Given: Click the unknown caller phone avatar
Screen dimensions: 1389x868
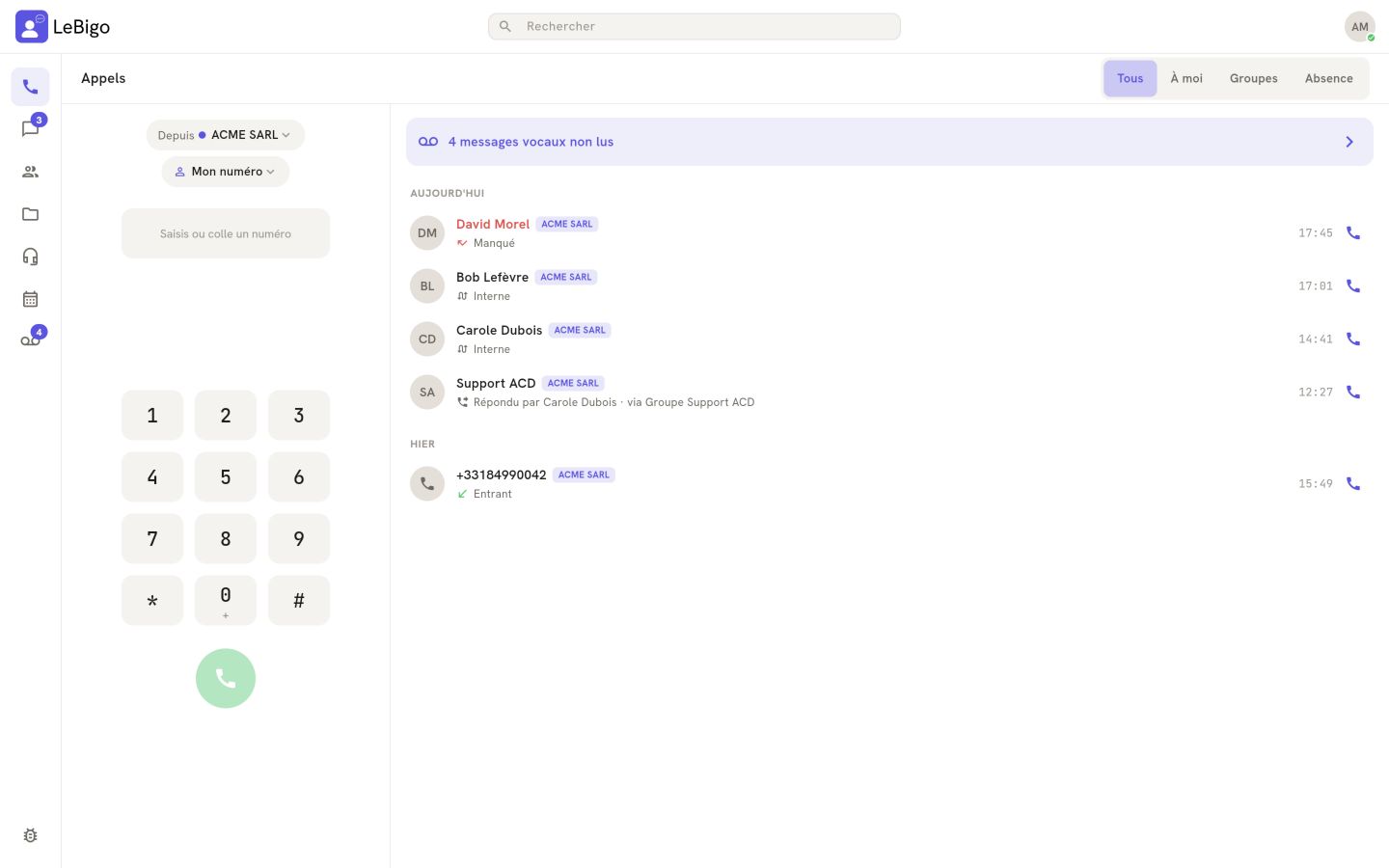Looking at the screenshot, I should click(x=427, y=484).
